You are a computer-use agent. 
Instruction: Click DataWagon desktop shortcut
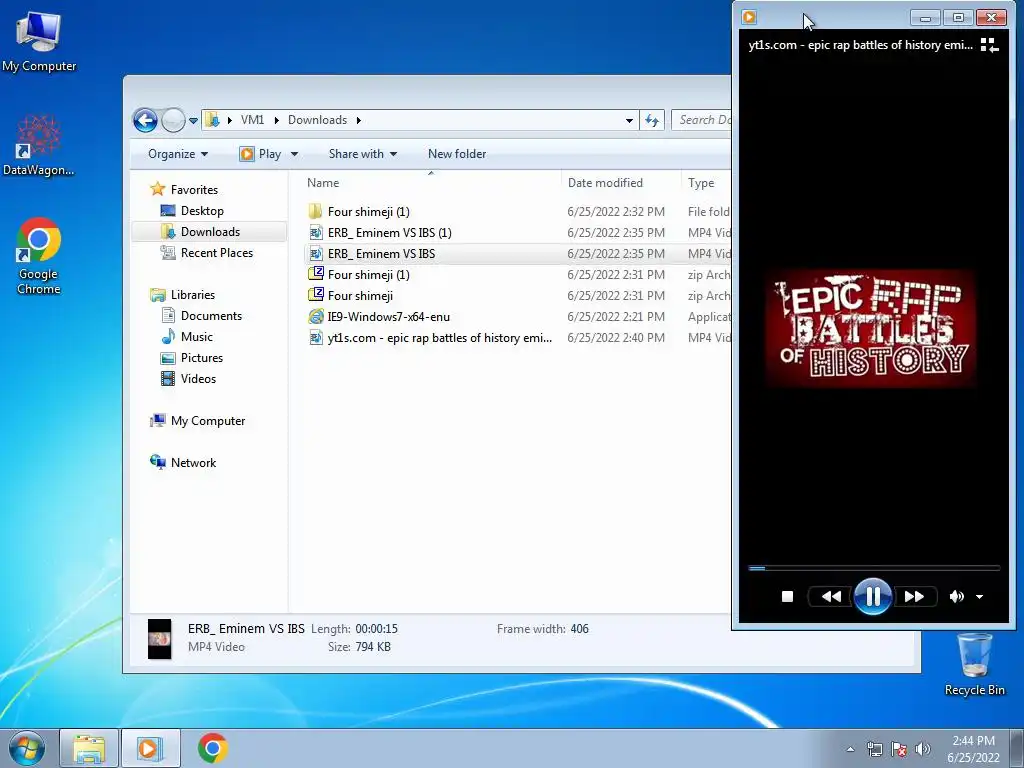coord(39,145)
